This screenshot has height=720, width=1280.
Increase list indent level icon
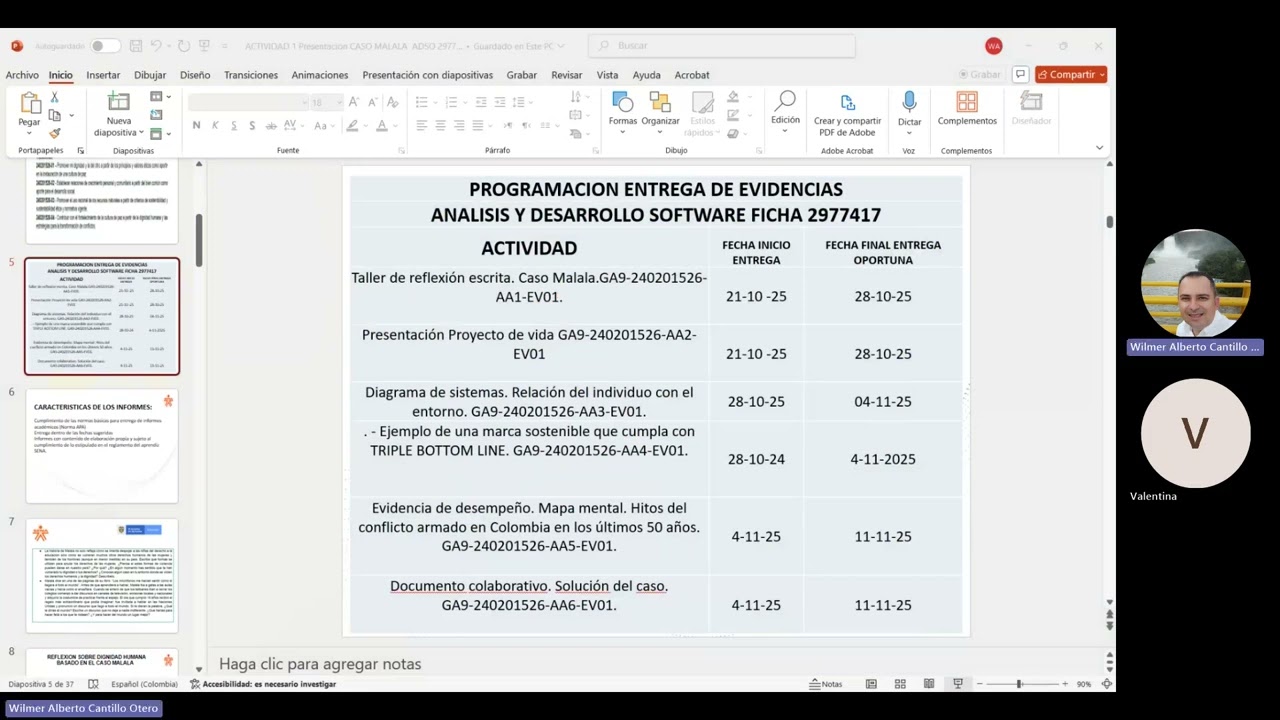500,102
